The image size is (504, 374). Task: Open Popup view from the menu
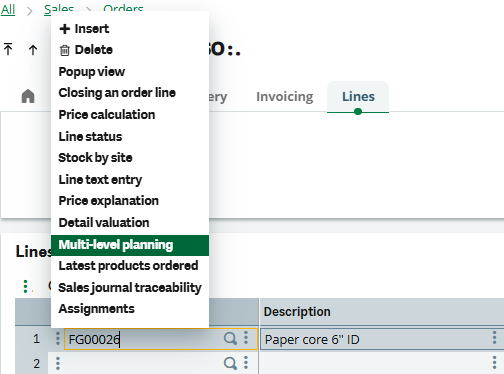click(130, 72)
